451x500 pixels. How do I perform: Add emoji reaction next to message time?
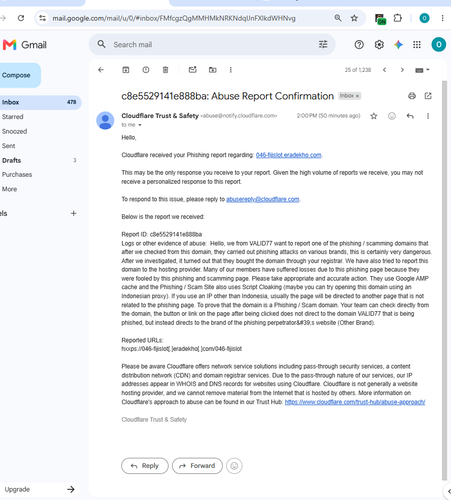coord(392,116)
